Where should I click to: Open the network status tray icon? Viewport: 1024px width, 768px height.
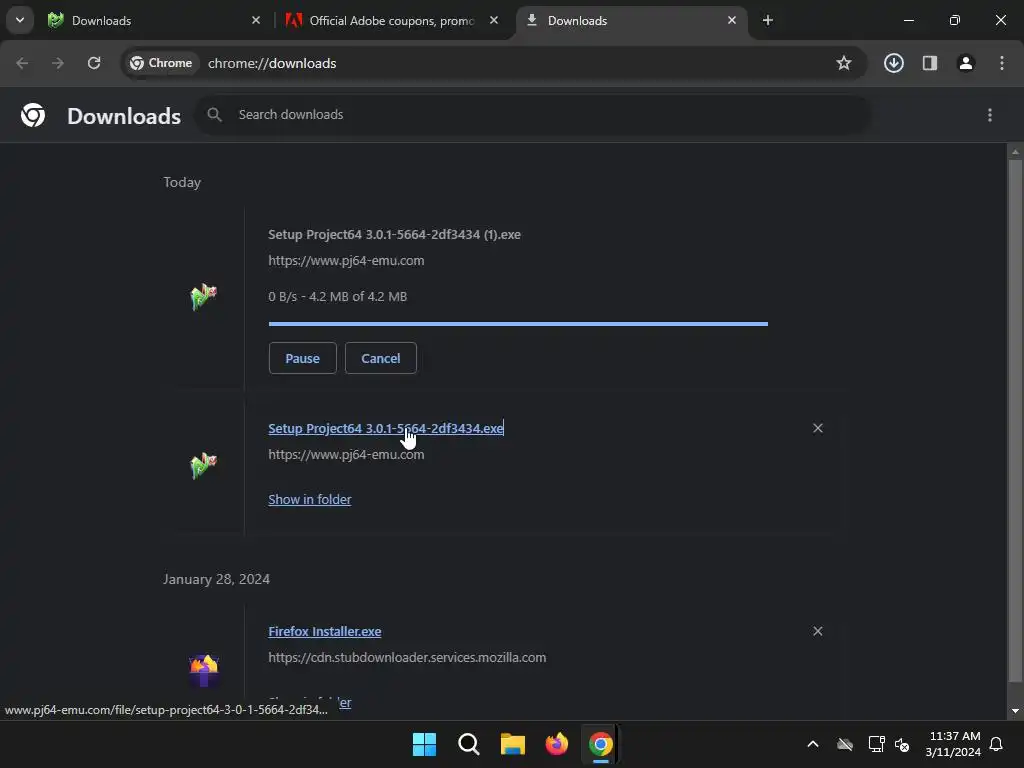pos(876,744)
